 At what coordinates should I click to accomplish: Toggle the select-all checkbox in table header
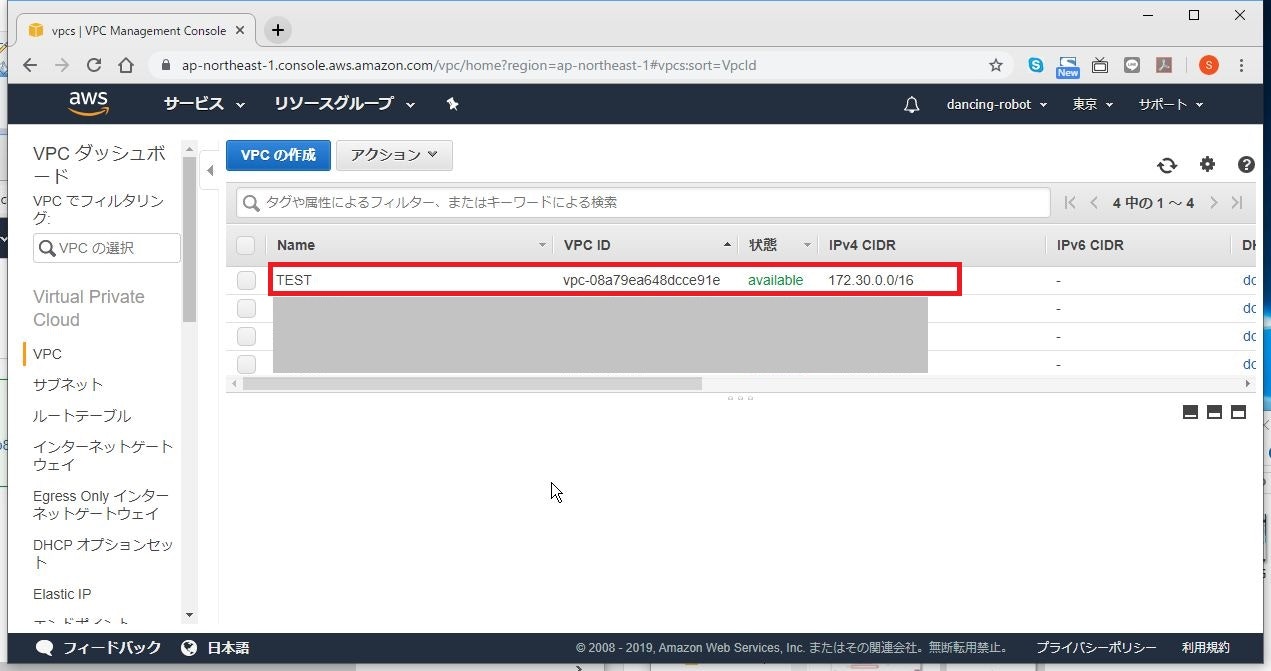point(246,245)
